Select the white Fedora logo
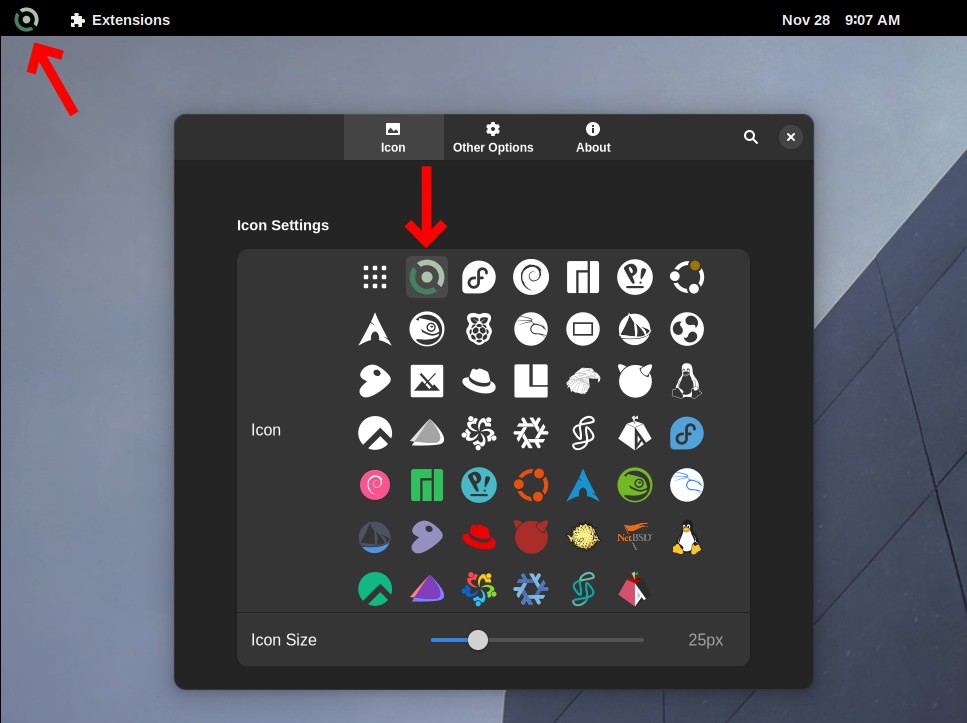 (x=479, y=277)
